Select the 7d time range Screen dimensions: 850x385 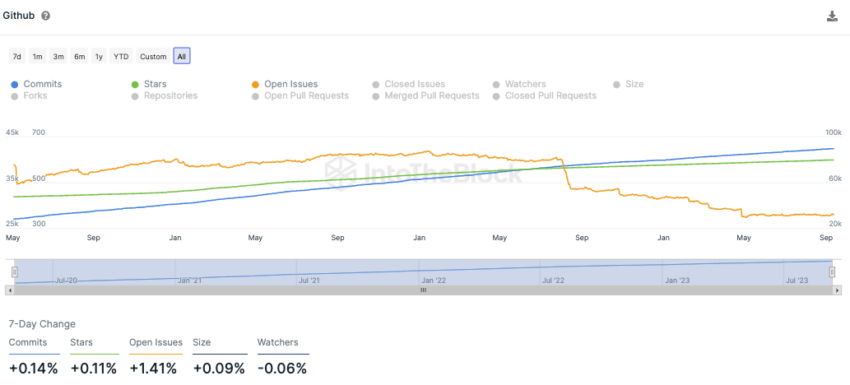click(x=17, y=56)
